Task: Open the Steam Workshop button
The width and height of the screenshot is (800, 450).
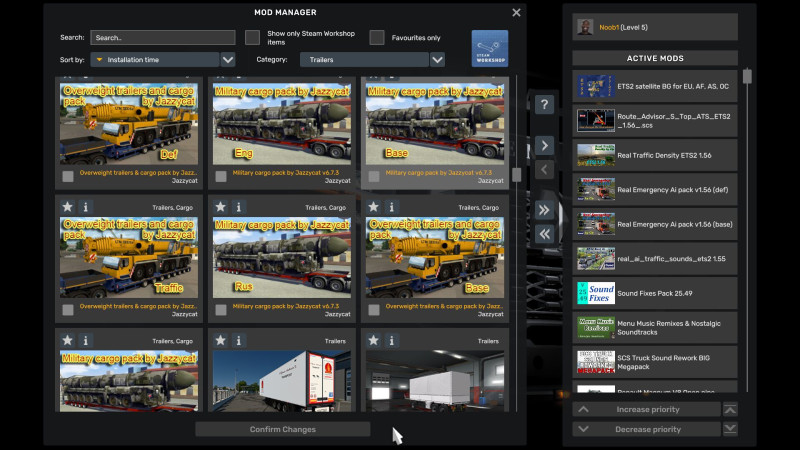Action: pyautogui.click(x=489, y=48)
